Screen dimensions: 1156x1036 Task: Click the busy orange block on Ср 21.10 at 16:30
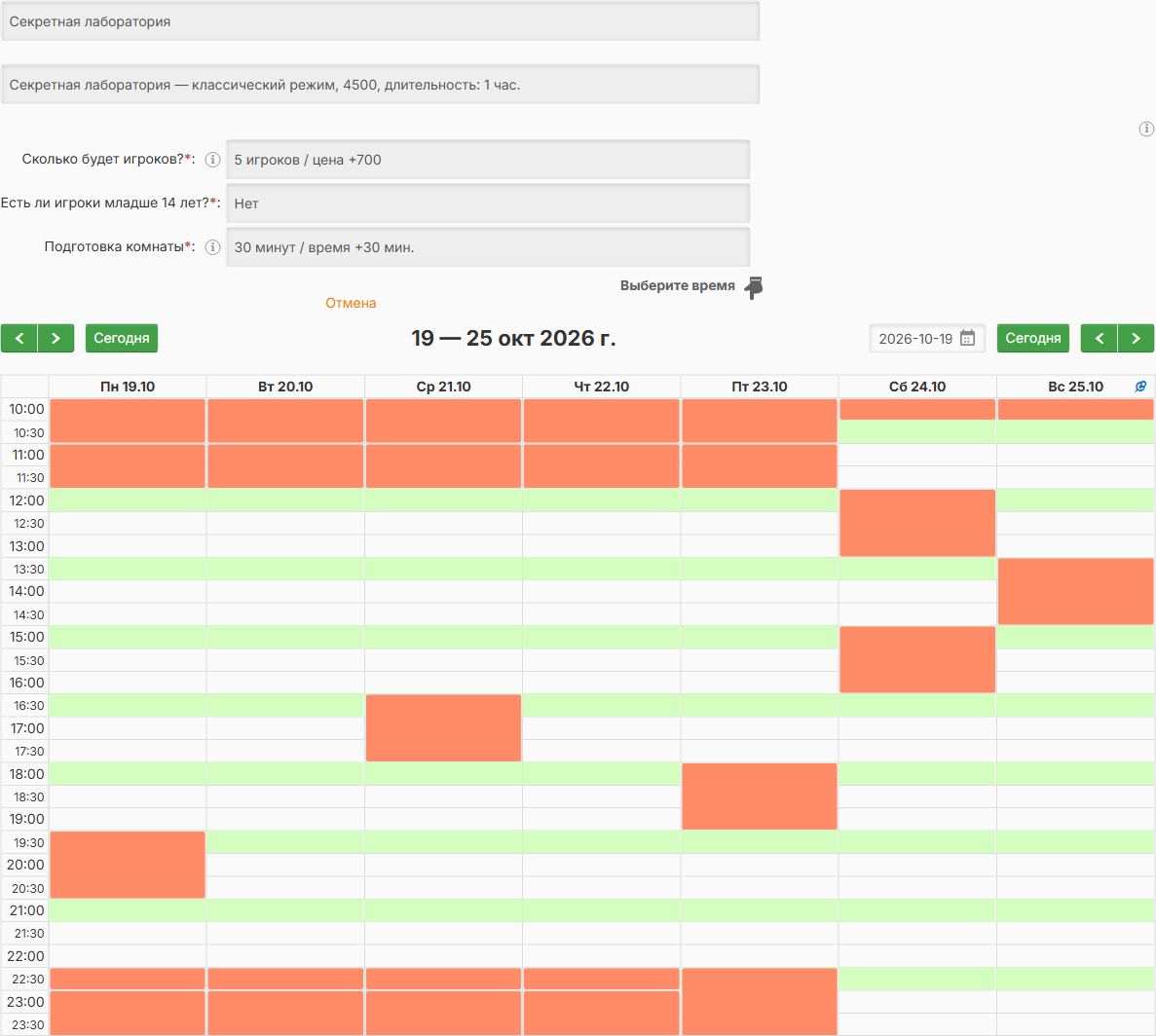pyautogui.click(x=443, y=728)
